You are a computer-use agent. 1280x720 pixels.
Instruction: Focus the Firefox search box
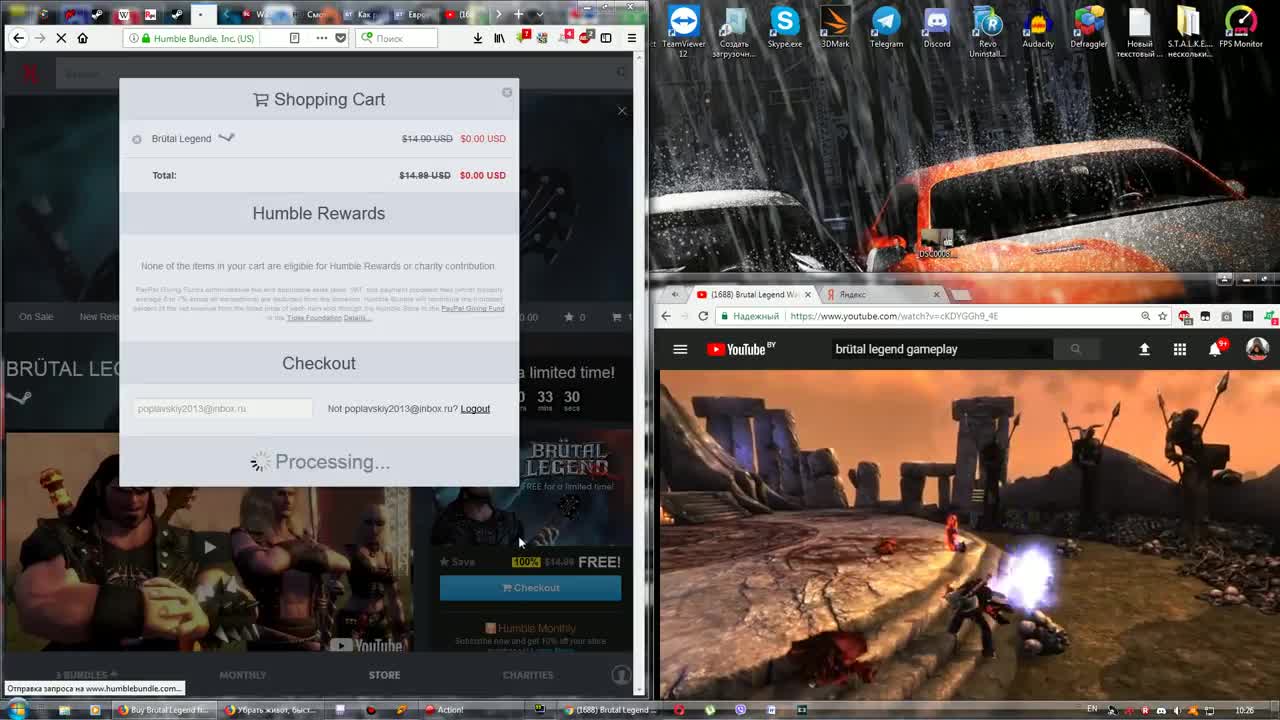pyautogui.click(x=397, y=38)
